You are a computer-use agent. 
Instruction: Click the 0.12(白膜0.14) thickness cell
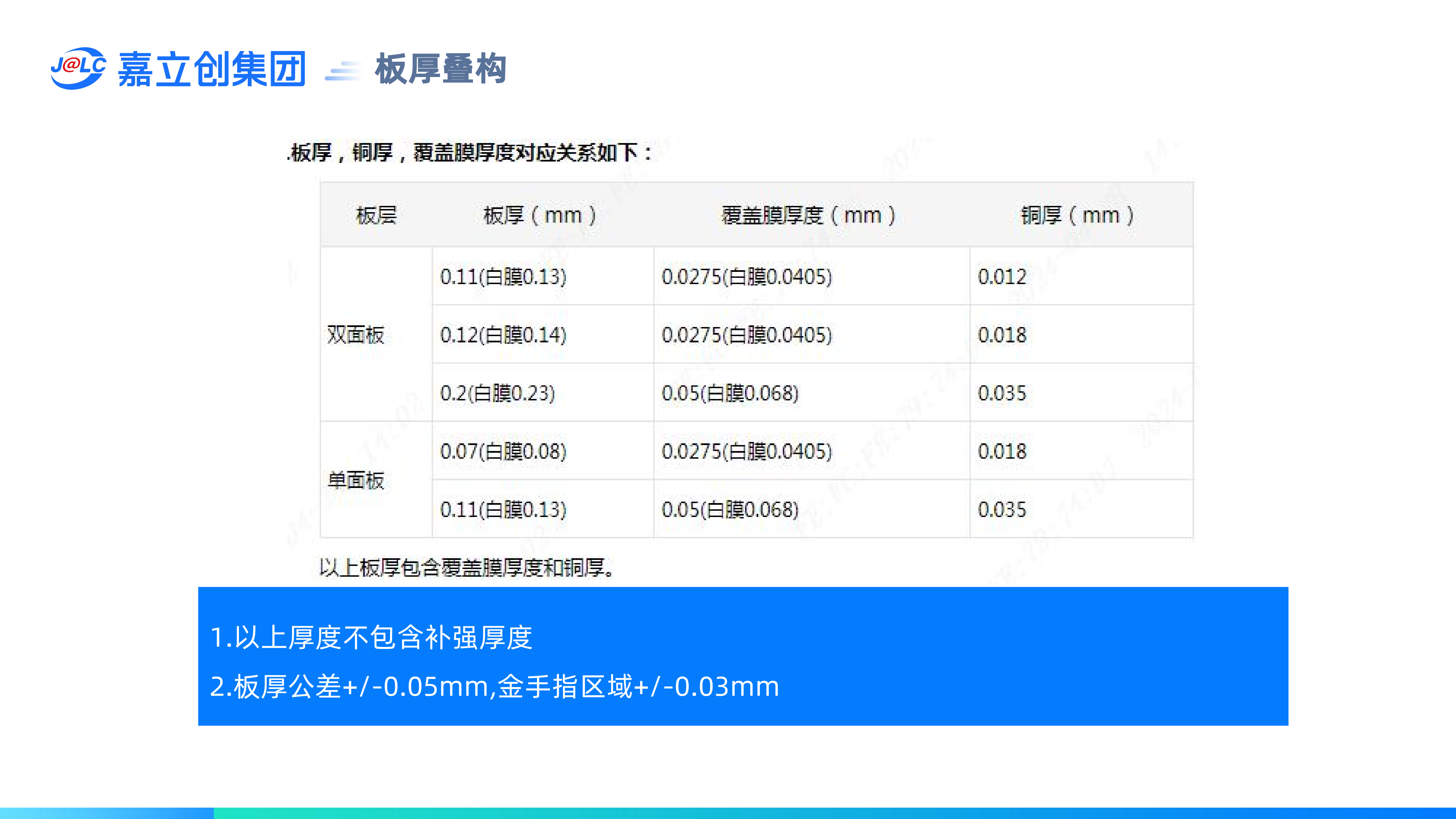(x=503, y=335)
